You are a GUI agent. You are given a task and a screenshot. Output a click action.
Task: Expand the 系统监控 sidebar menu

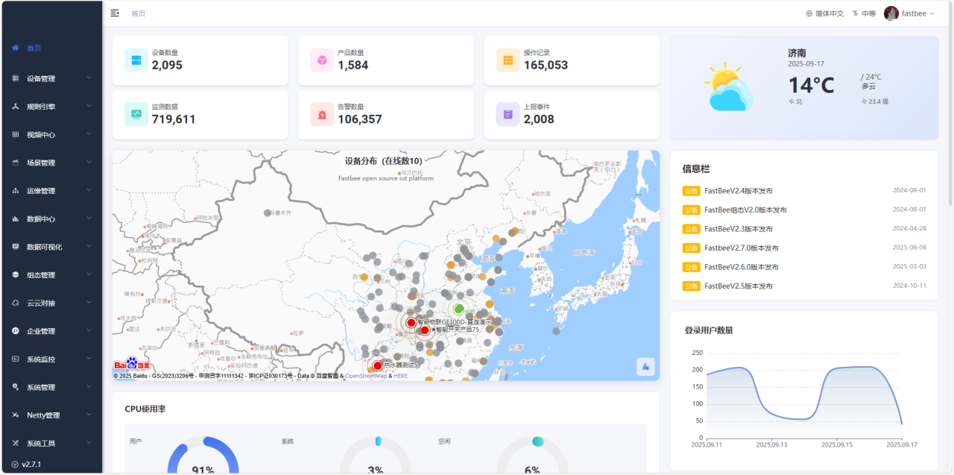point(50,359)
